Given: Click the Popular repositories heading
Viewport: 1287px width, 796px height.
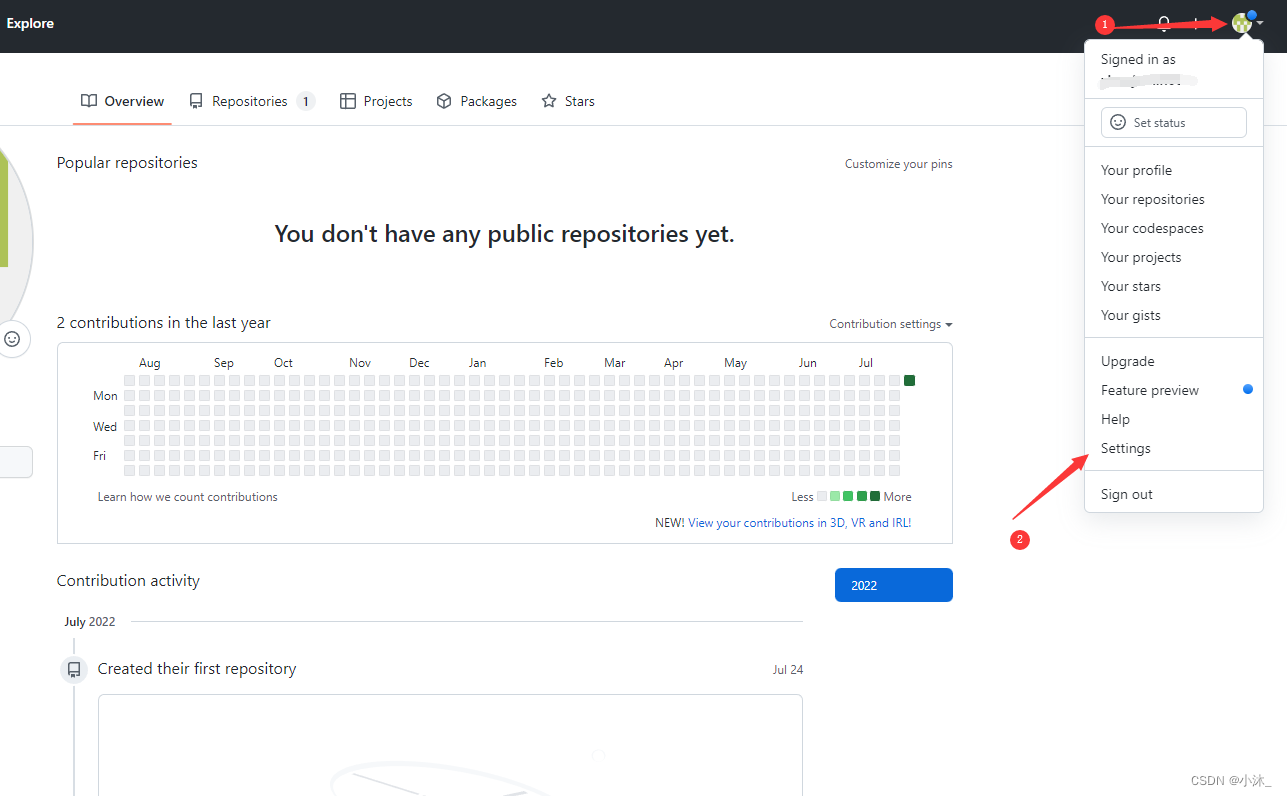Looking at the screenshot, I should pyautogui.click(x=127, y=163).
